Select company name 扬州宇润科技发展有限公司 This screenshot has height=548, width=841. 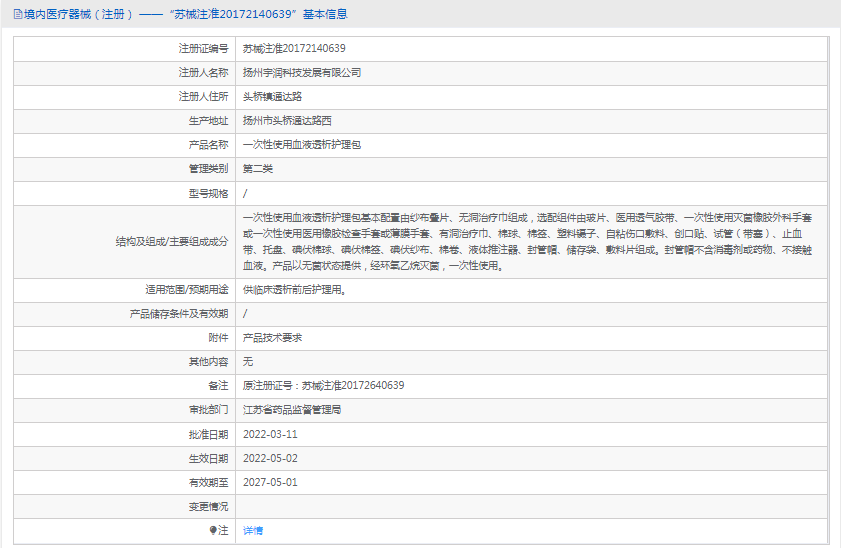pyautogui.click(x=301, y=72)
